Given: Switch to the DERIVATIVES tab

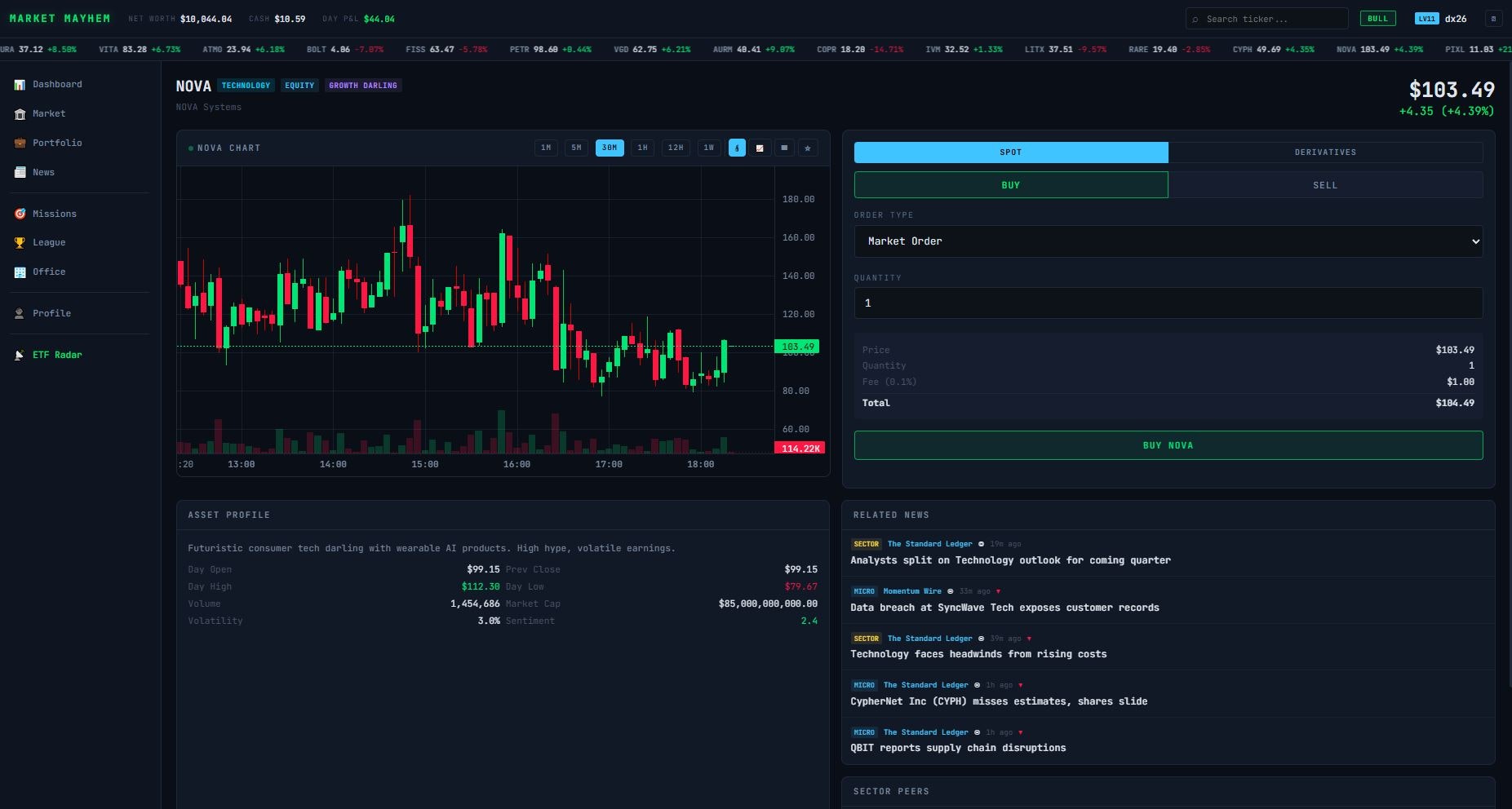Looking at the screenshot, I should 1325,153.
